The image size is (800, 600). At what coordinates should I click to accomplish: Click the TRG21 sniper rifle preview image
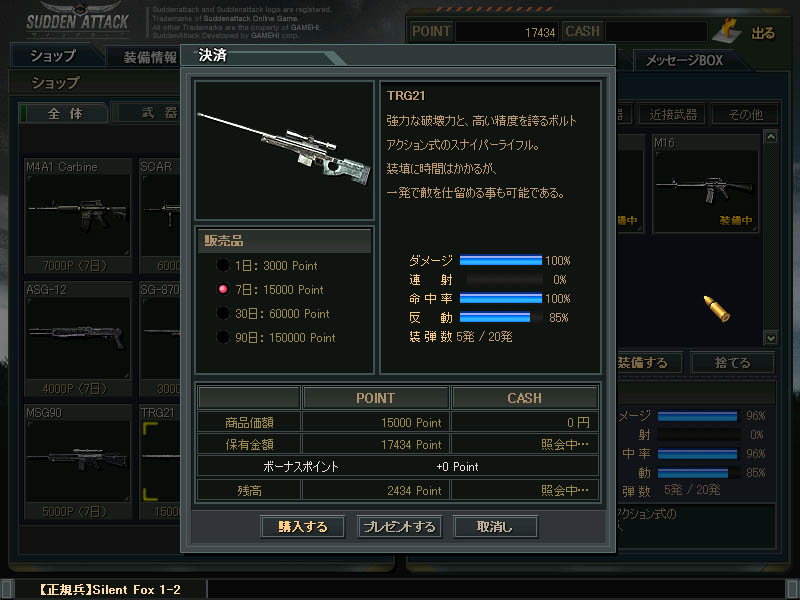click(x=284, y=150)
